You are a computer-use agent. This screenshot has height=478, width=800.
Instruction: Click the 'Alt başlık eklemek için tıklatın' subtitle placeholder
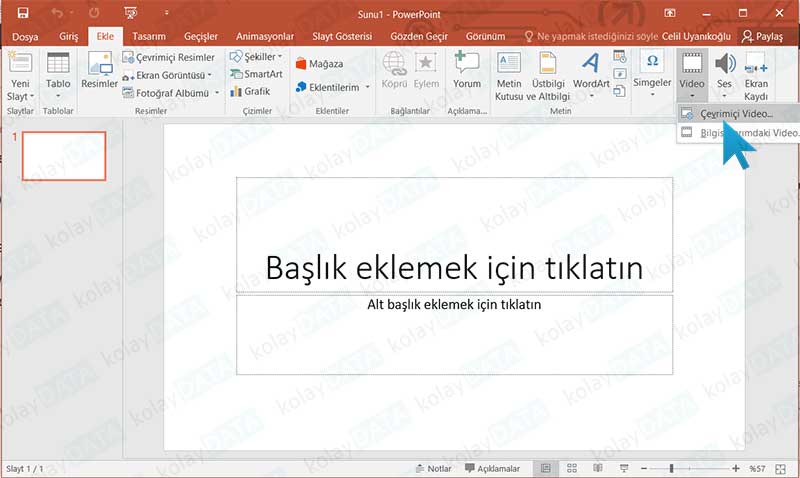click(x=454, y=335)
